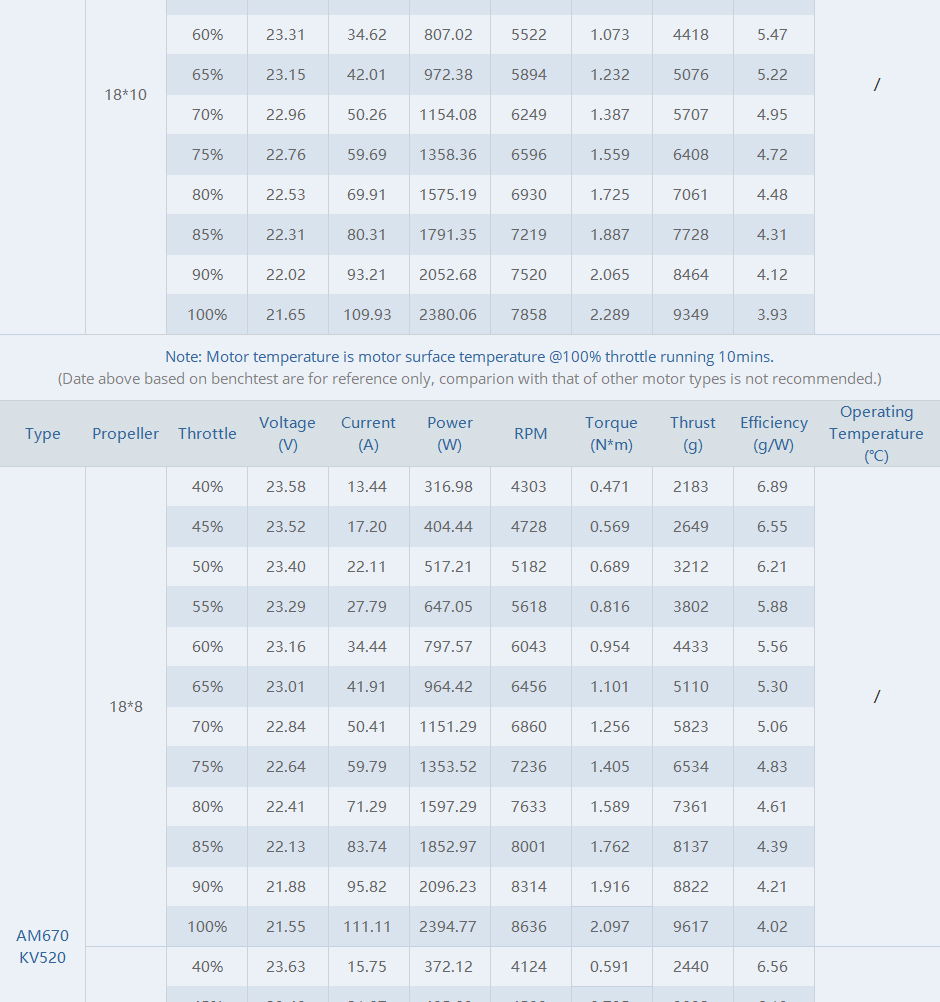The width and height of the screenshot is (940, 1002).
Task: Click the 6.89 efficiency value cell
Action: tap(772, 487)
